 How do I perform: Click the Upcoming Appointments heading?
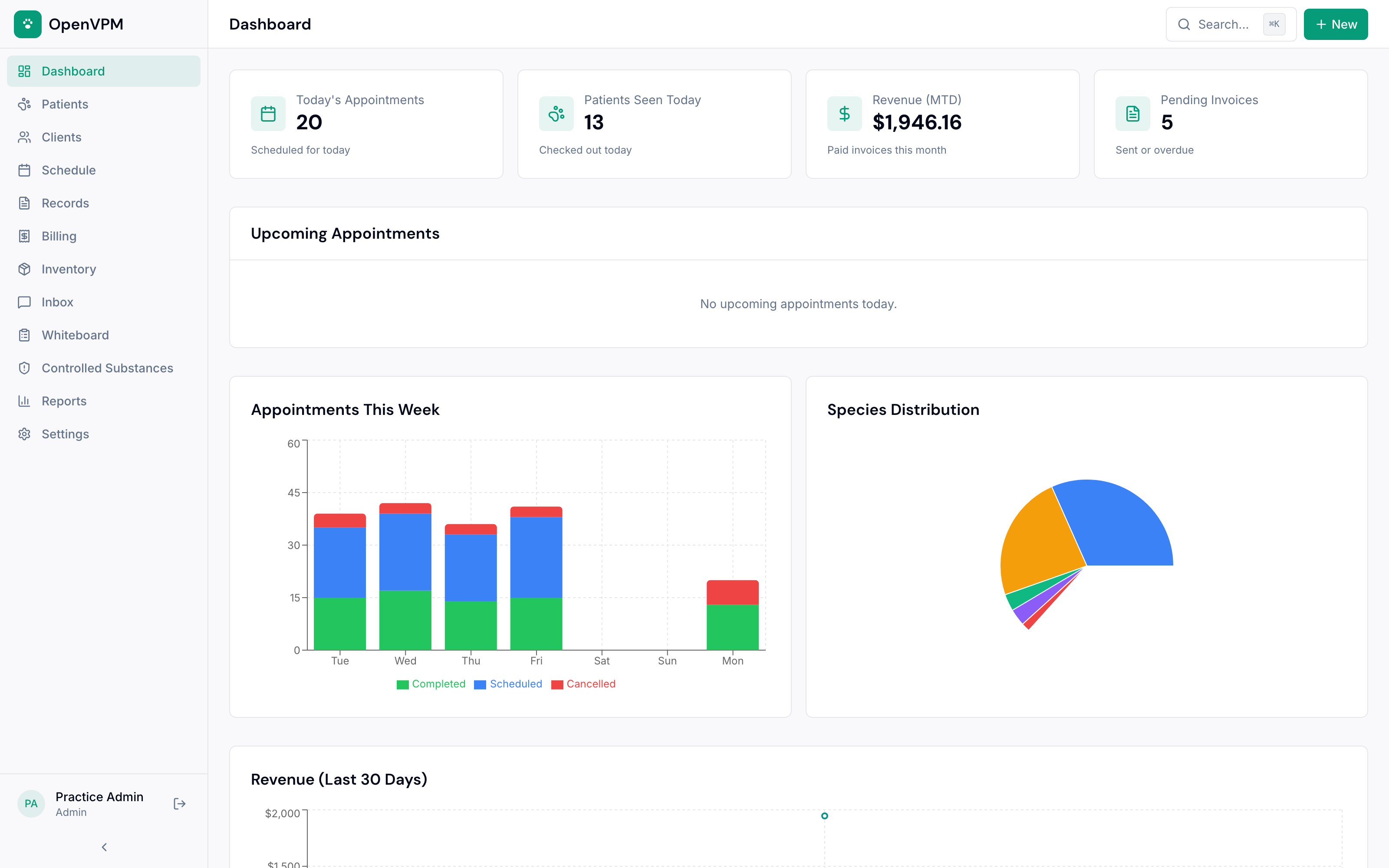[345, 233]
